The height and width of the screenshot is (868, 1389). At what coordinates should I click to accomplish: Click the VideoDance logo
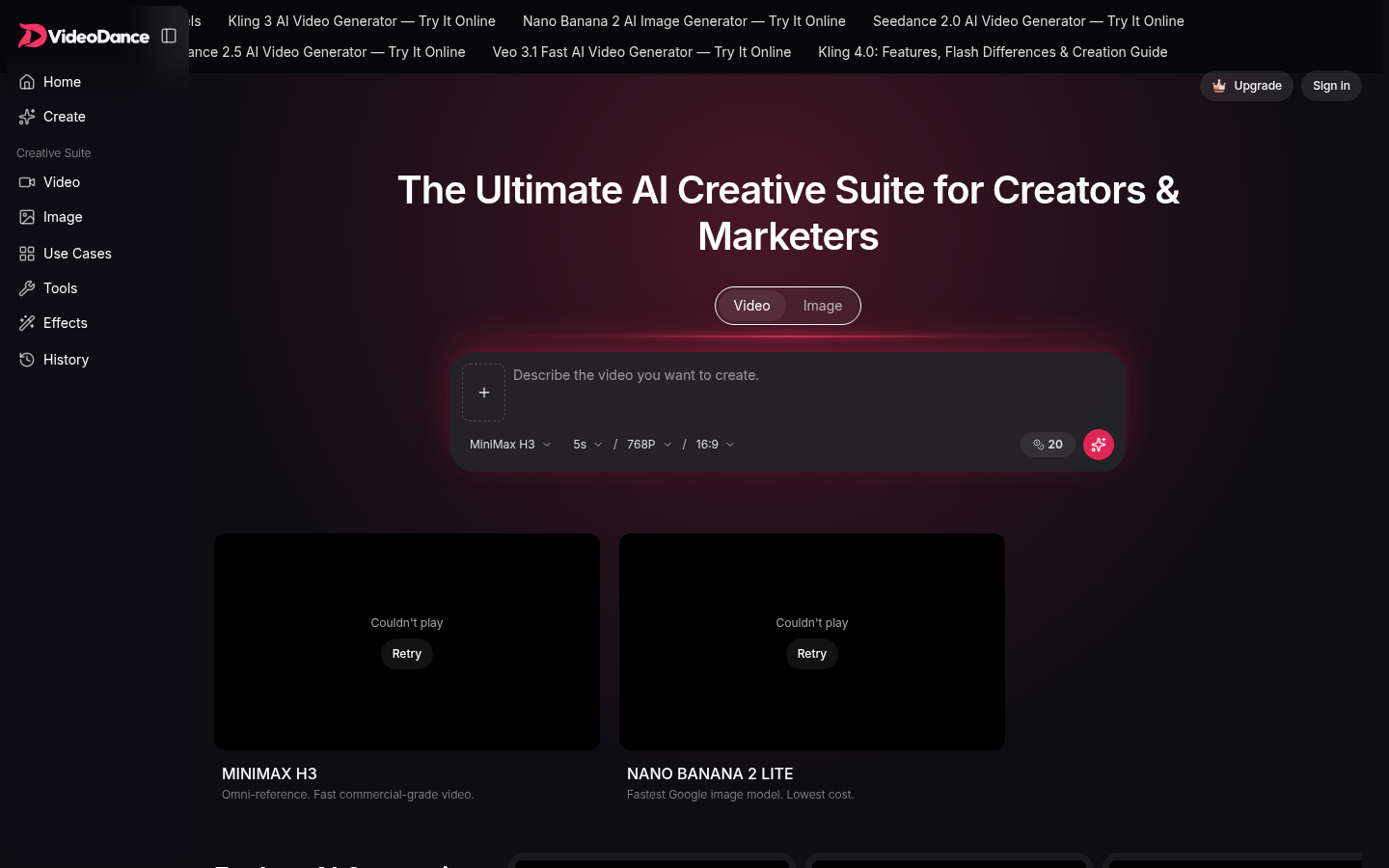84,36
